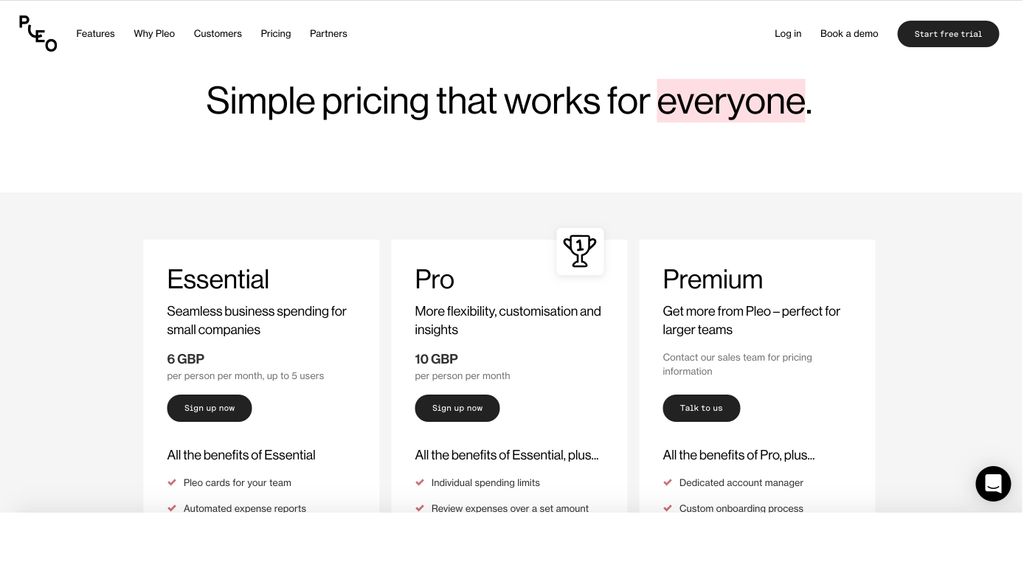Open the chat widget in the corner

click(x=993, y=483)
